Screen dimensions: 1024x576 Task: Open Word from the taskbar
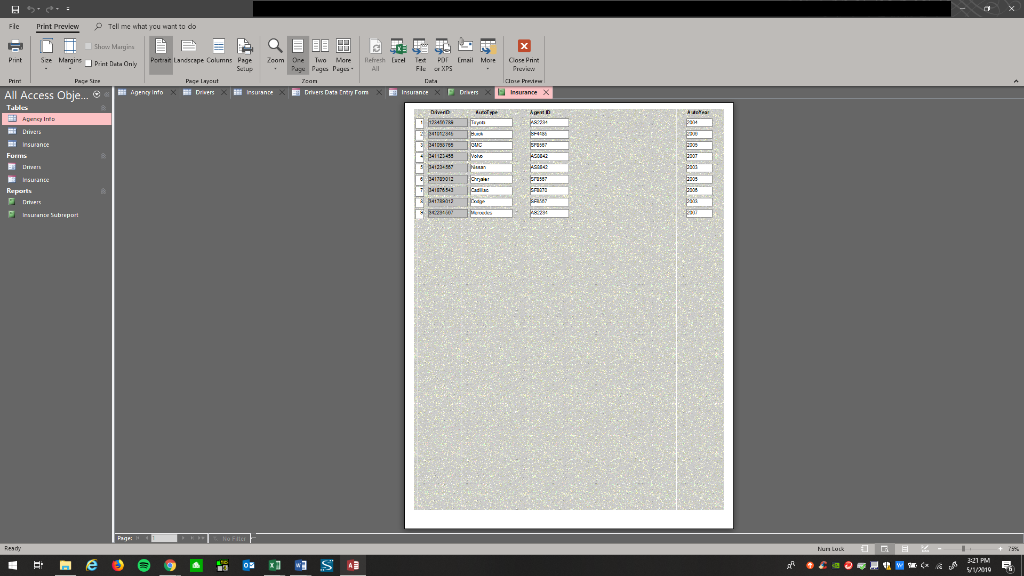point(300,566)
